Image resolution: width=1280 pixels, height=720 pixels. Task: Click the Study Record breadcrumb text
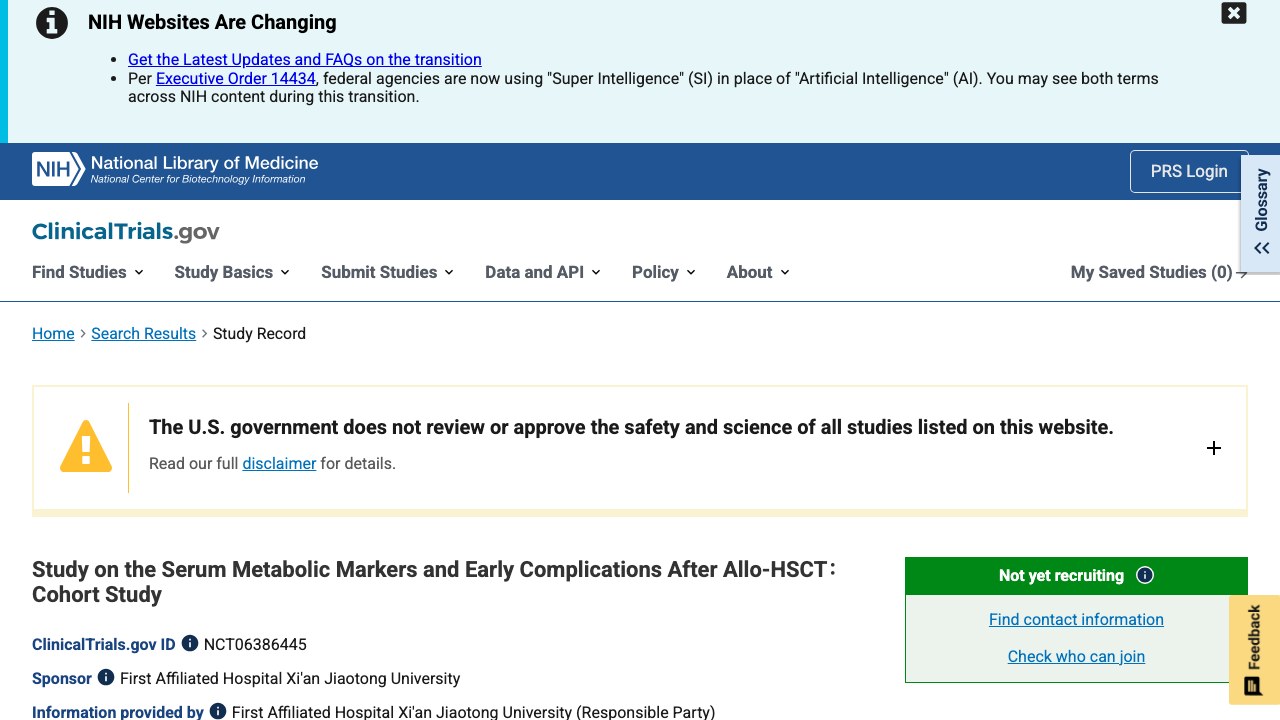coord(259,334)
